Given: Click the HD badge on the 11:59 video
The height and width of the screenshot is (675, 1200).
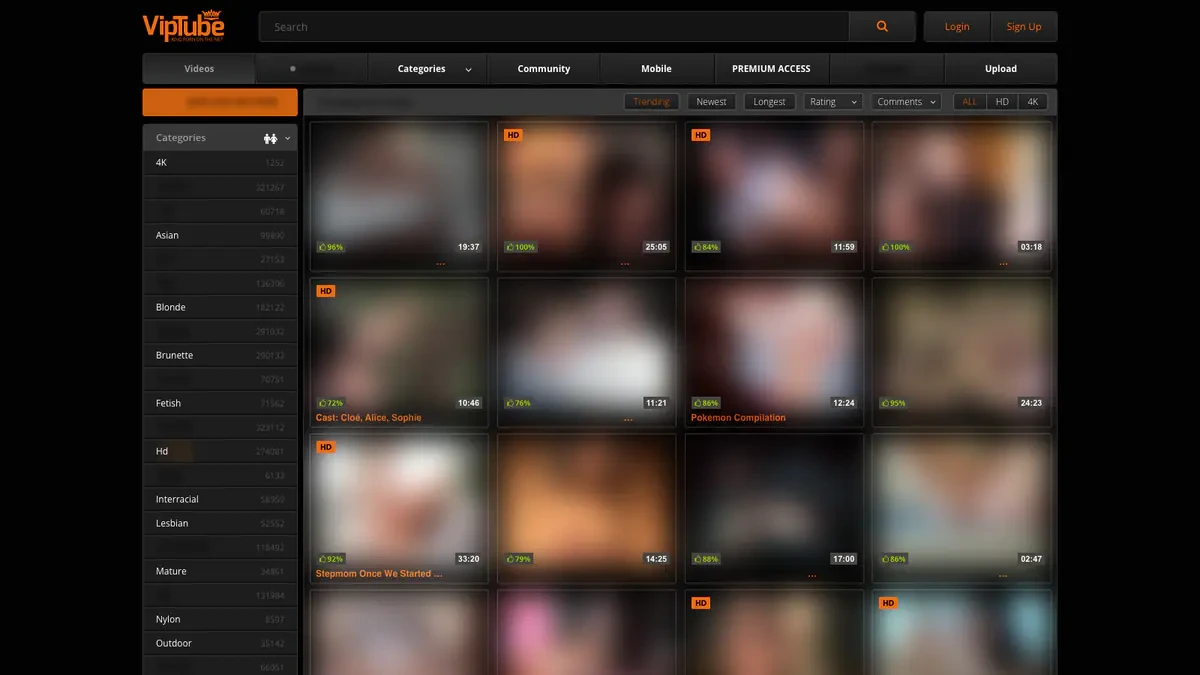Looking at the screenshot, I should [701, 135].
